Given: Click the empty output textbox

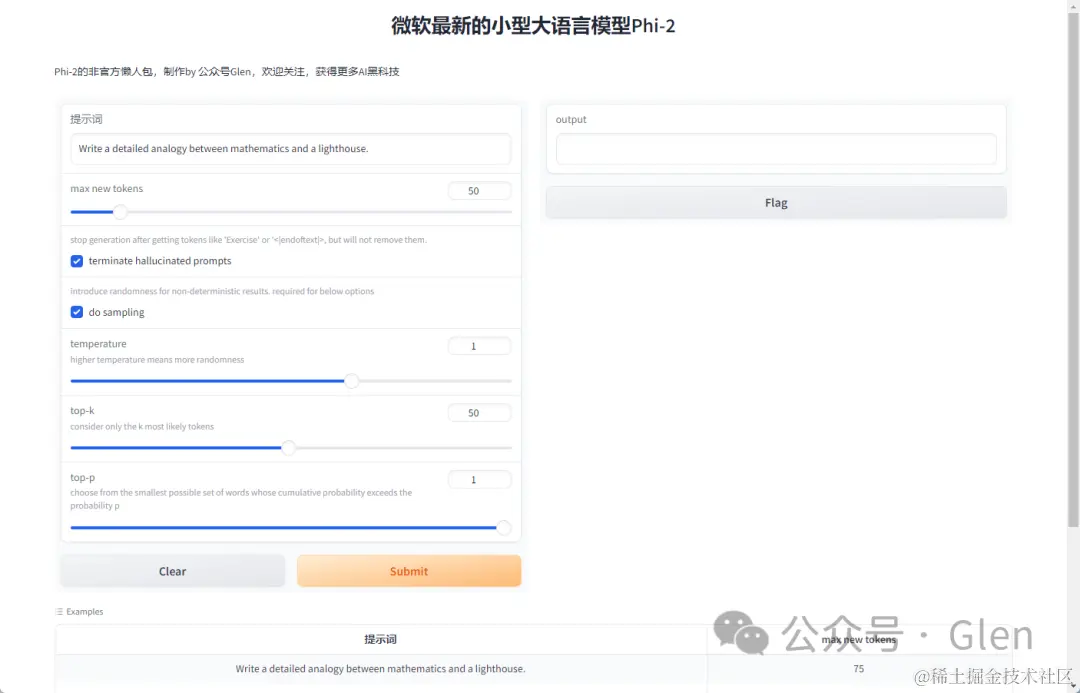Looking at the screenshot, I should (x=776, y=149).
